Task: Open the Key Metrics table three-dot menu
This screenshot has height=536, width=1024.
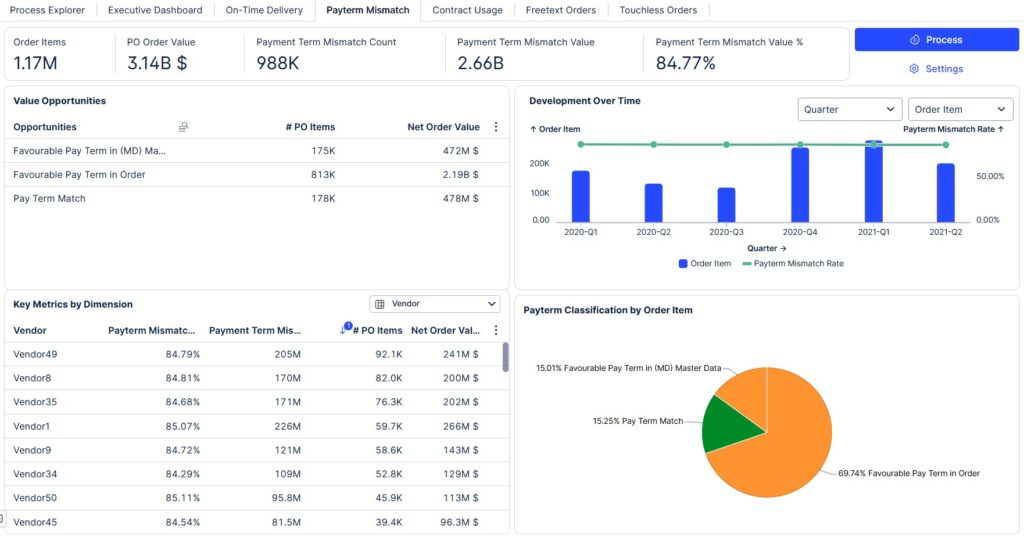Action: tap(496, 330)
